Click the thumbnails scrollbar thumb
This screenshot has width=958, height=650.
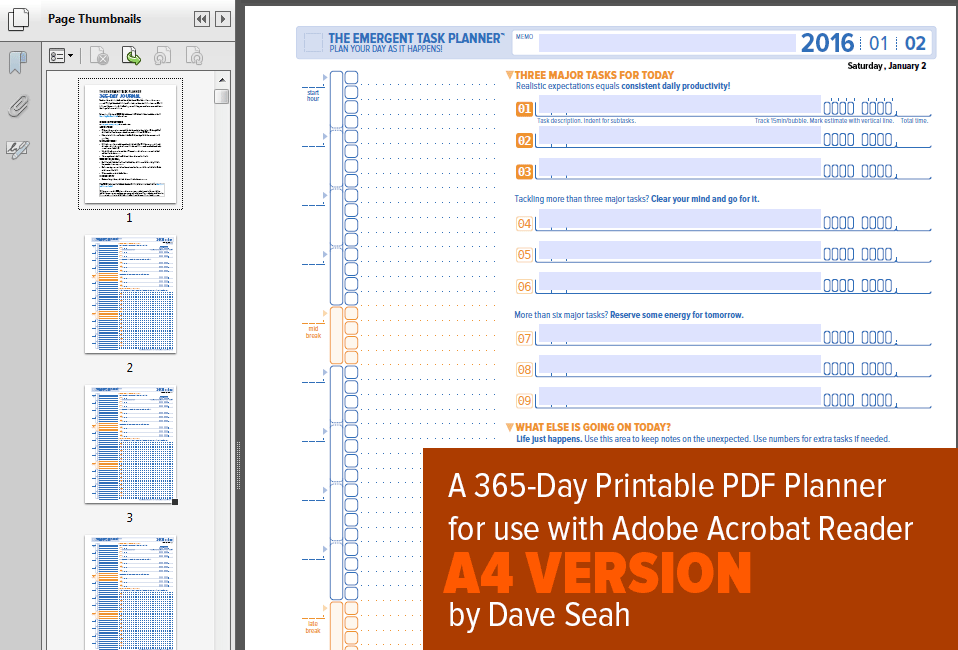(222, 97)
